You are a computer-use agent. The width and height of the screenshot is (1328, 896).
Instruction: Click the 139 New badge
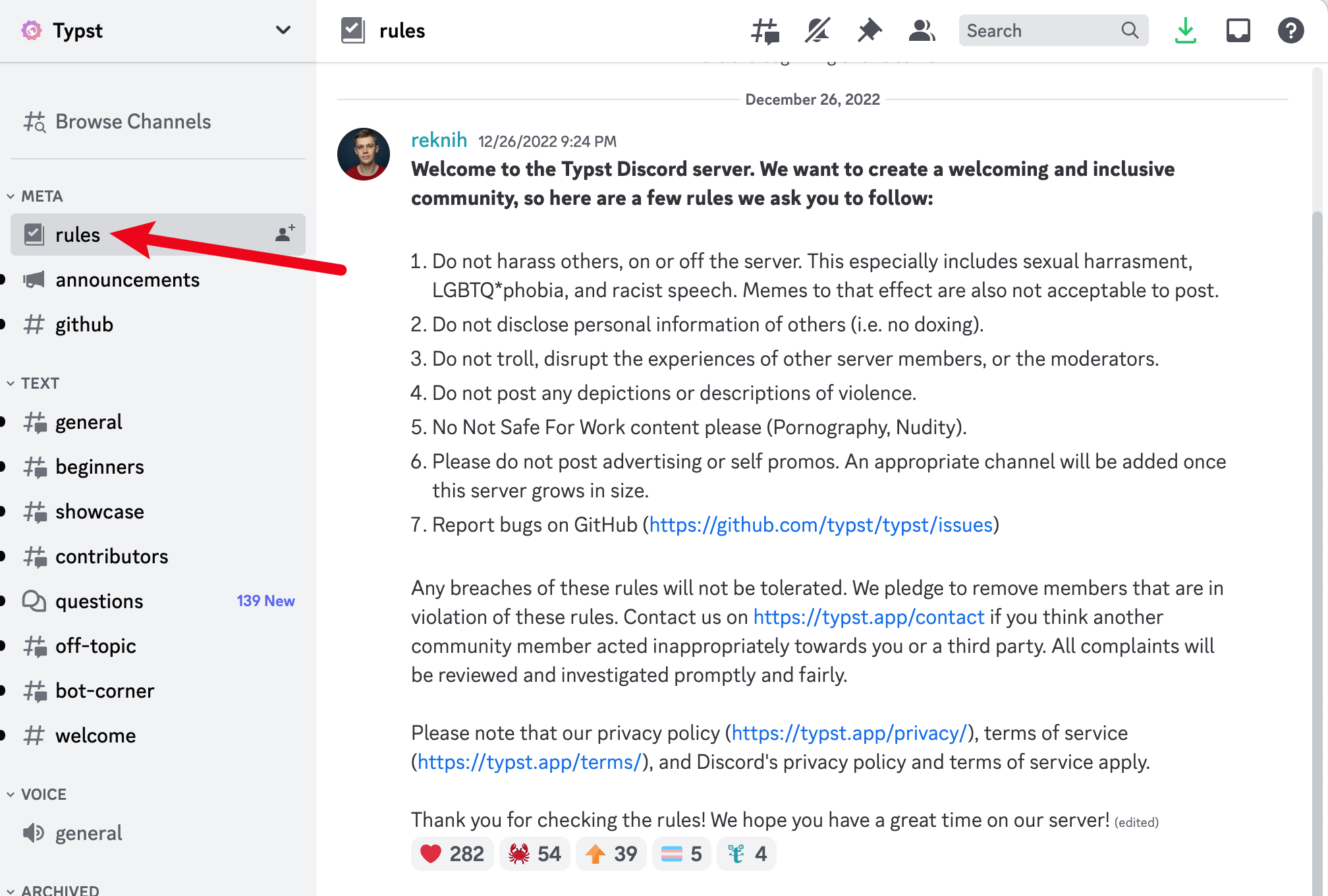[265, 601]
